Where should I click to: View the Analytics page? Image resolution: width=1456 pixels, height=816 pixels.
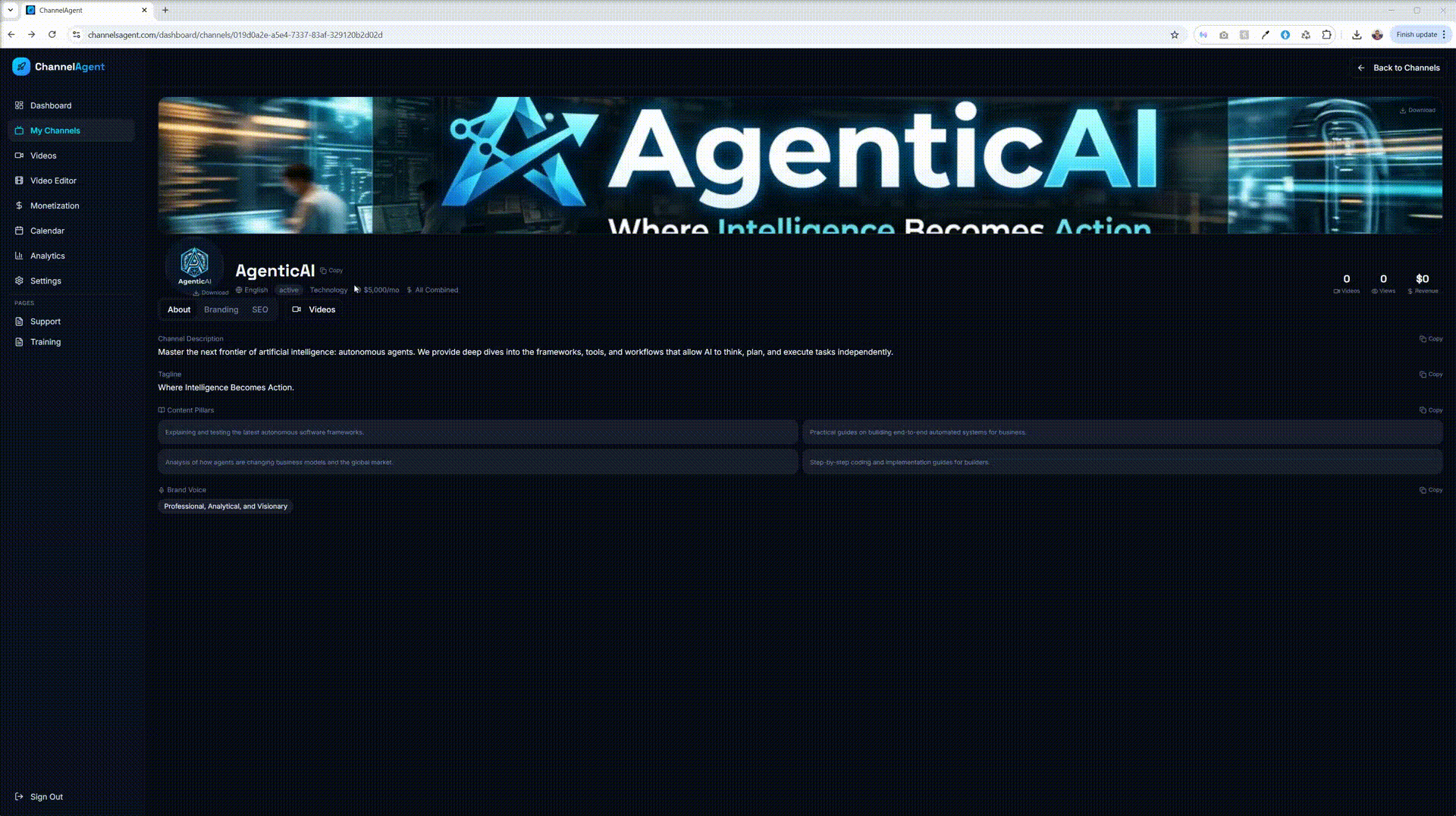click(x=47, y=256)
